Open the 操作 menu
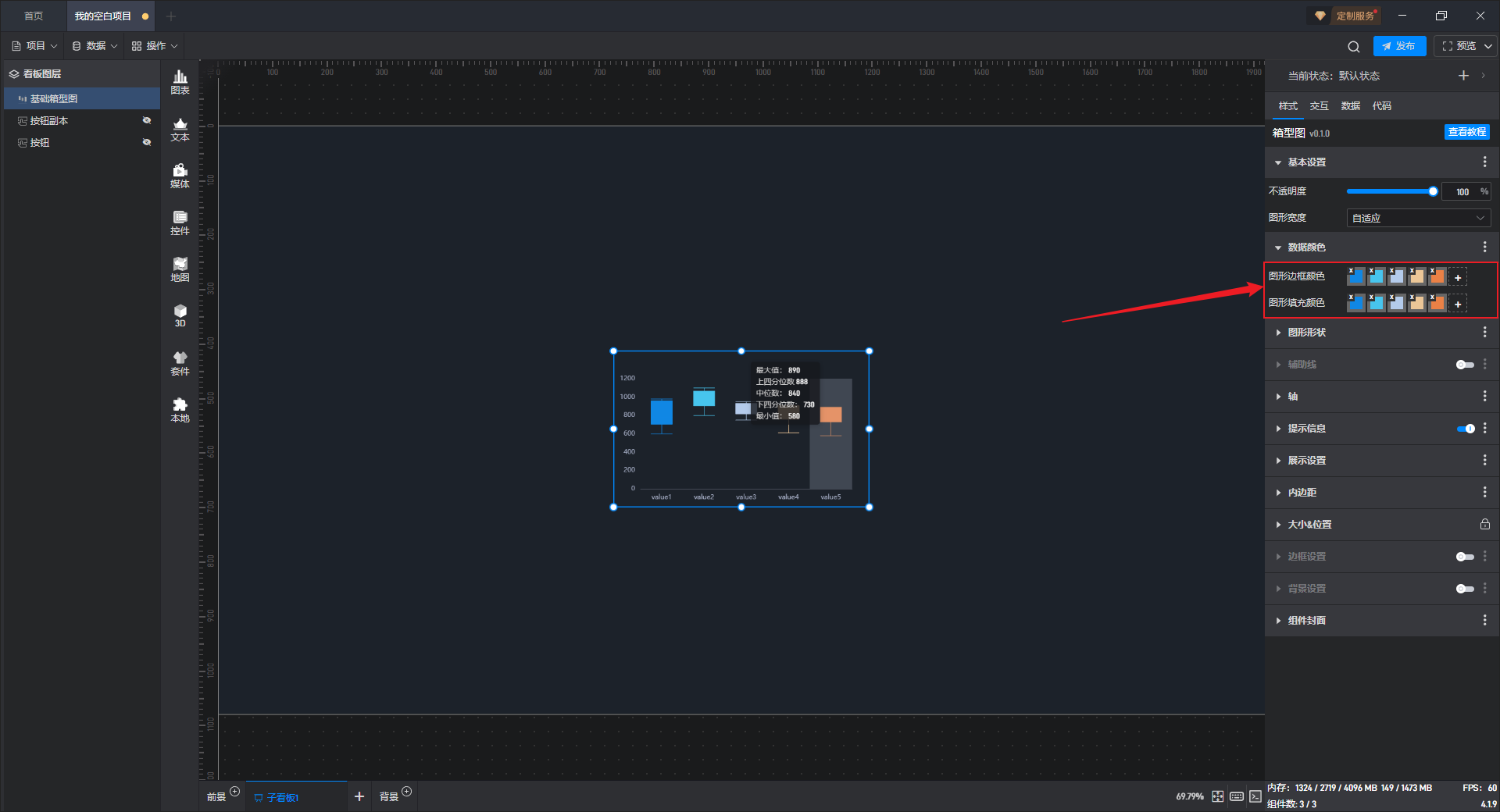Screen dimensions: 1500x812 [x=155, y=46]
